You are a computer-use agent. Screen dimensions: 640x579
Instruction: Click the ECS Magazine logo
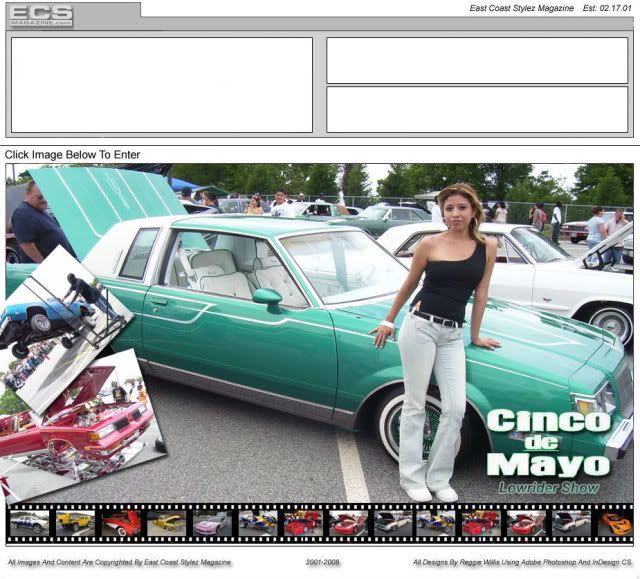point(41,15)
